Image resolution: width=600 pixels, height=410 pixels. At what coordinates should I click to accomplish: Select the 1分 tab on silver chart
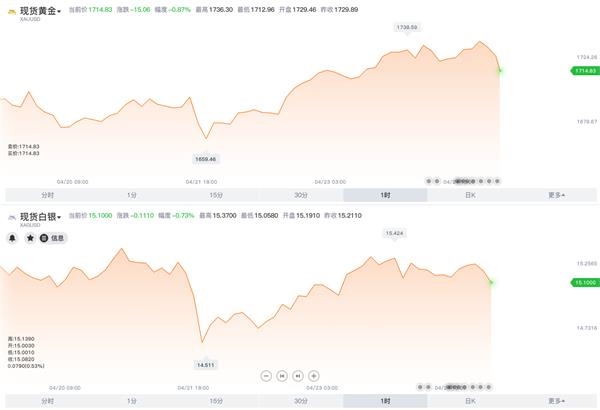132,401
